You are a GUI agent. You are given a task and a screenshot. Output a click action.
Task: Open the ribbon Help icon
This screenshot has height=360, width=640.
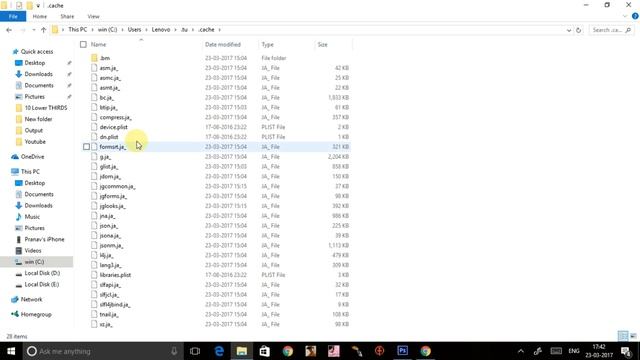(635, 16)
